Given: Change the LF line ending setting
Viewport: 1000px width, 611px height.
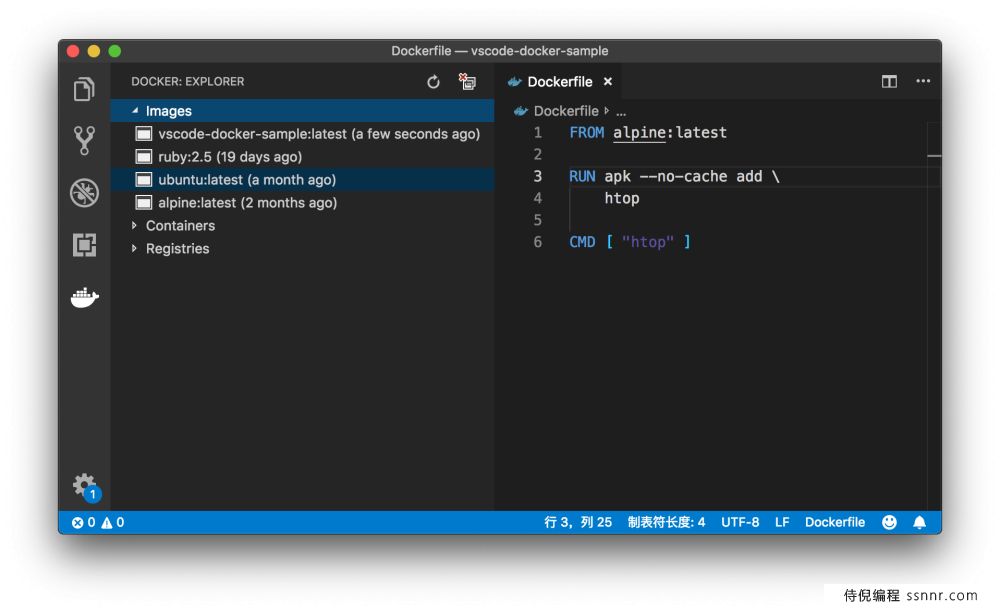Looking at the screenshot, I should pyautogui.click(x=782, y=522).
